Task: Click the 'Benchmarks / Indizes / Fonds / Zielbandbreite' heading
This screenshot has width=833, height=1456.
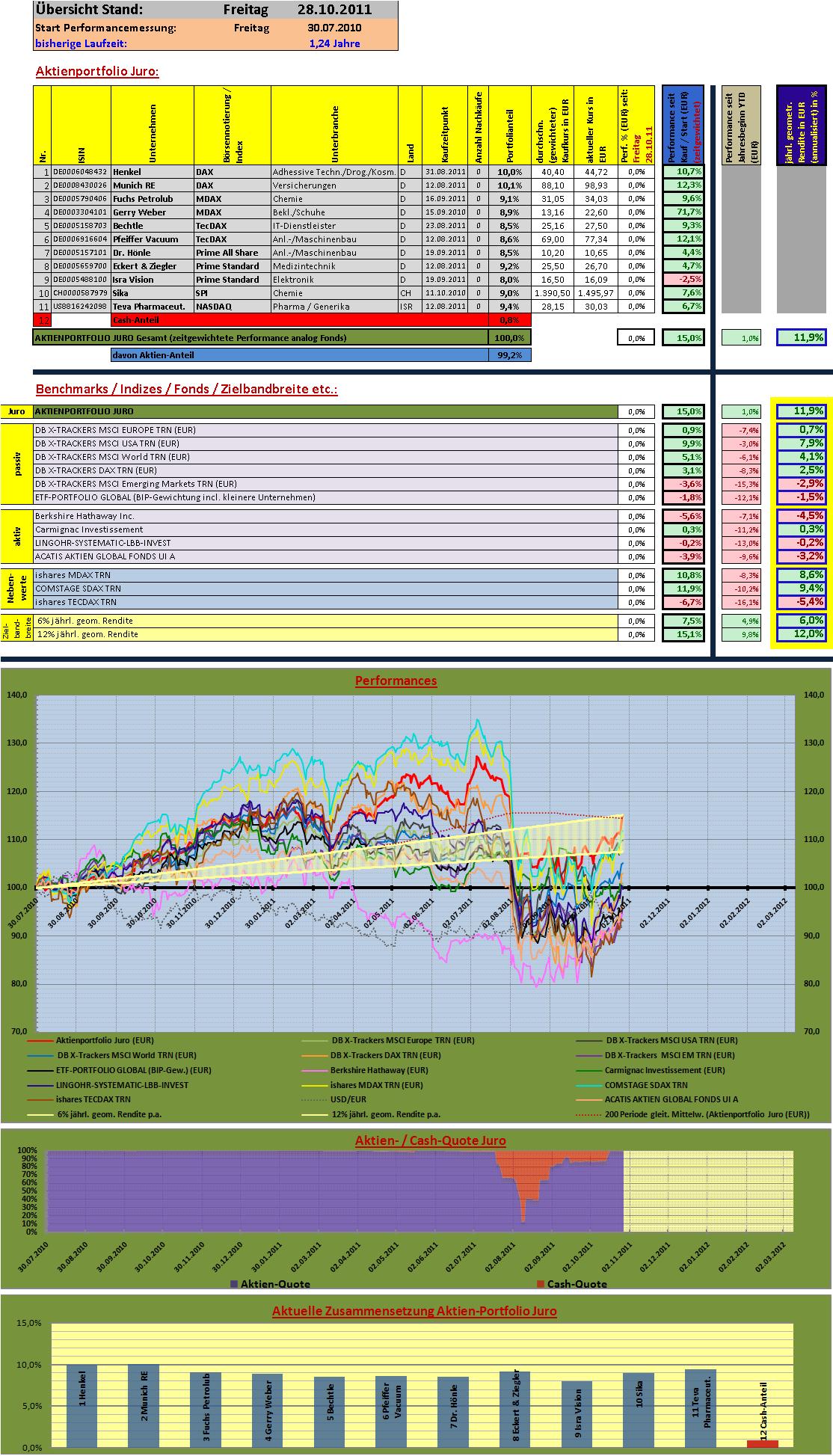Action: pos(187,390)
